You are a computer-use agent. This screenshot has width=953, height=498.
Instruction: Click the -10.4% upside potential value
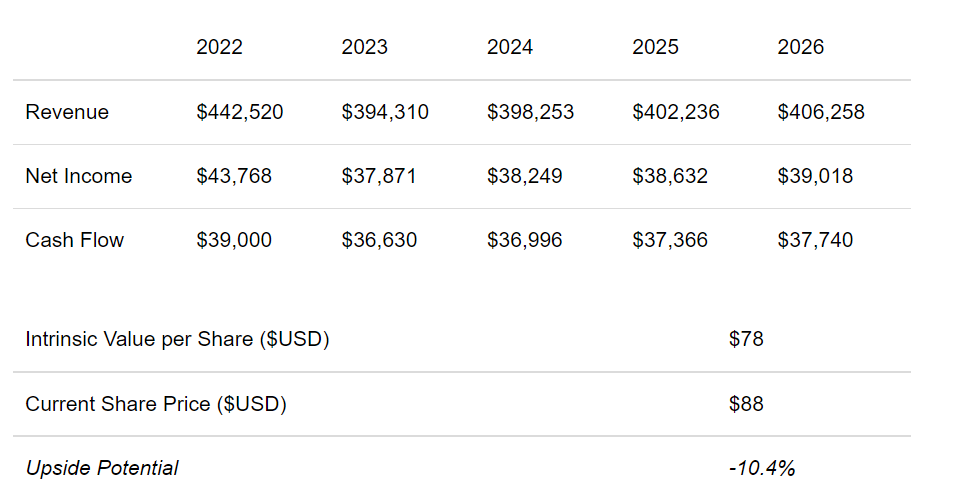coord(762,468)
